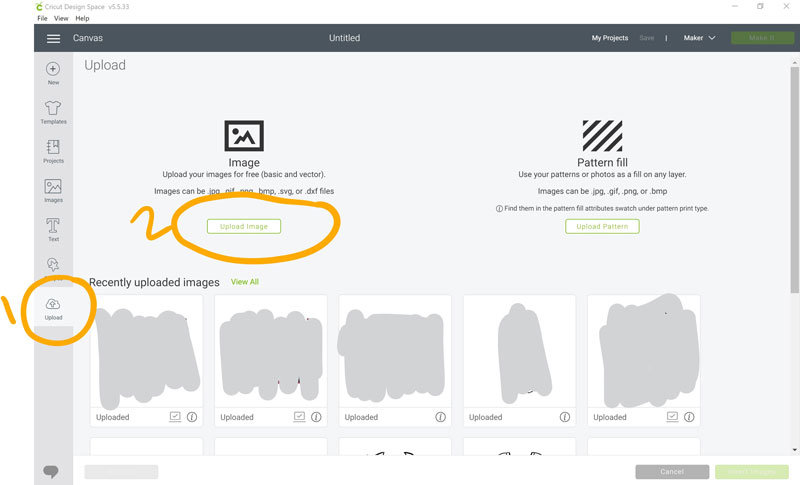Select the Text tool
Screen dimensions: 800x485
point(53,229)
